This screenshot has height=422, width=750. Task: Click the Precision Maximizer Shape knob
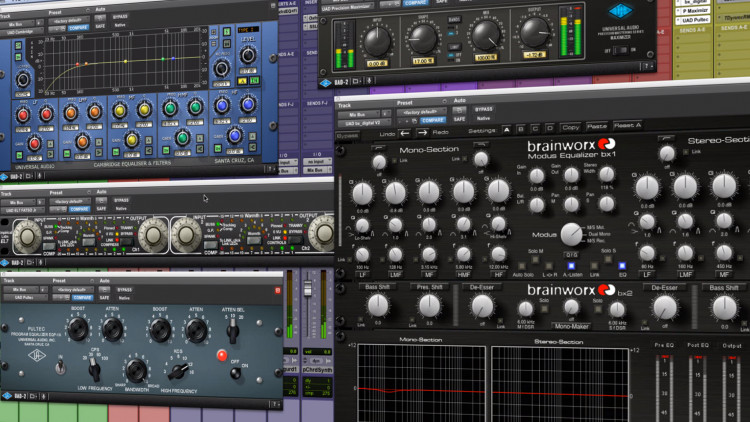click(x=423, y=39)
